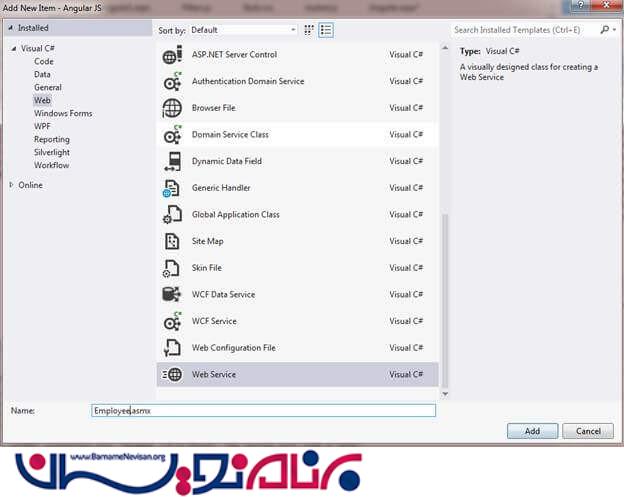Click the Web Configuration File icon

[x=172, y=348]
